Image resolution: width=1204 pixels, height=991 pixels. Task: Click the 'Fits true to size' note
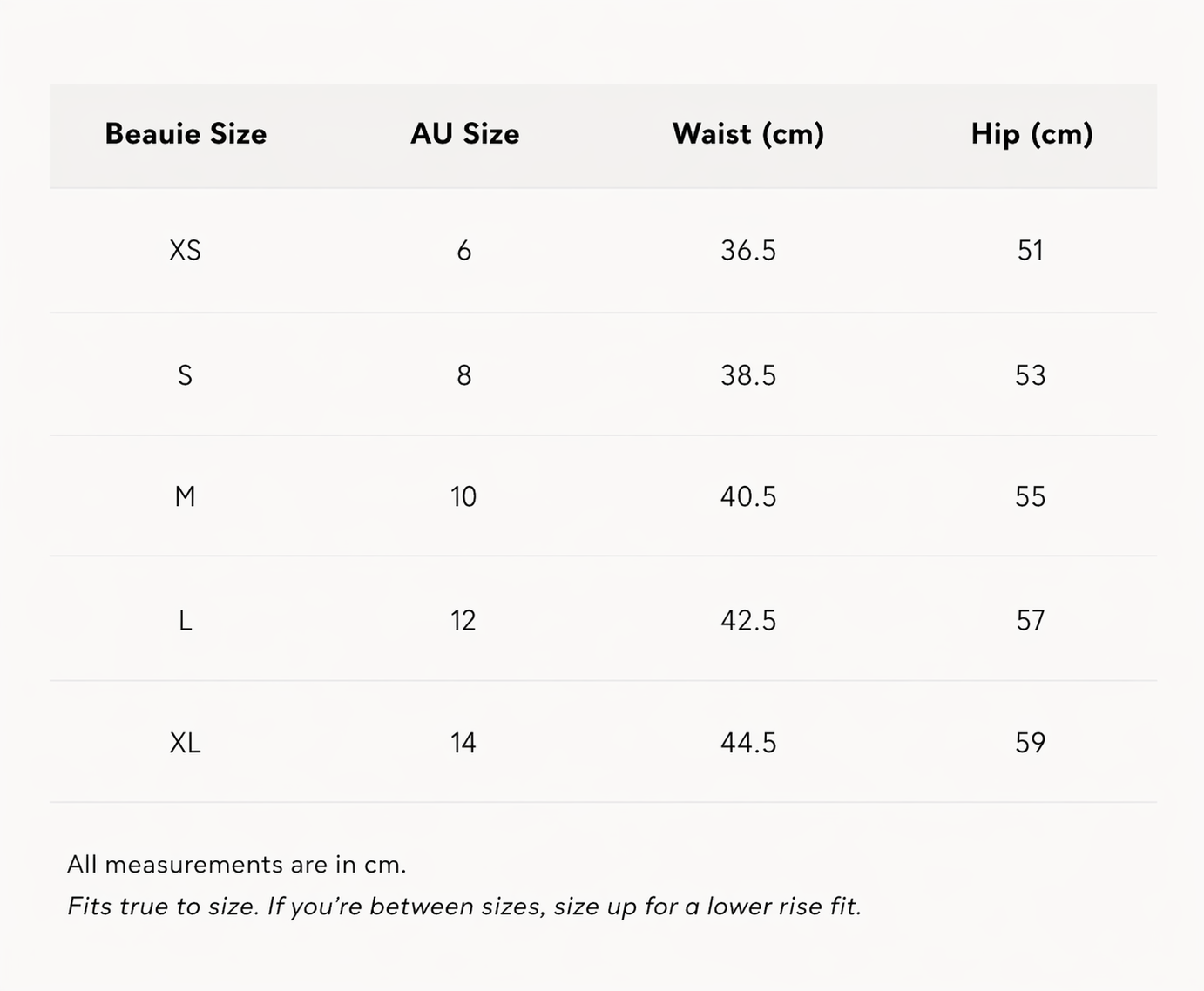pos(464,907)
